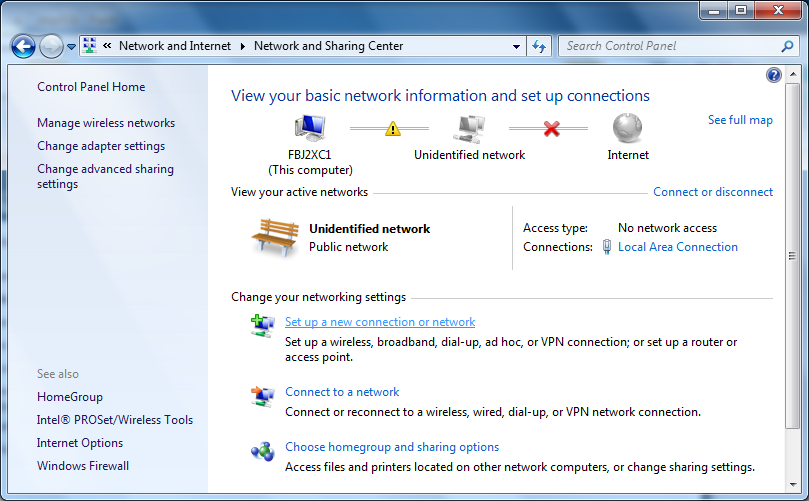Select Network and Internet breadcrumb item

coord(175,46)
